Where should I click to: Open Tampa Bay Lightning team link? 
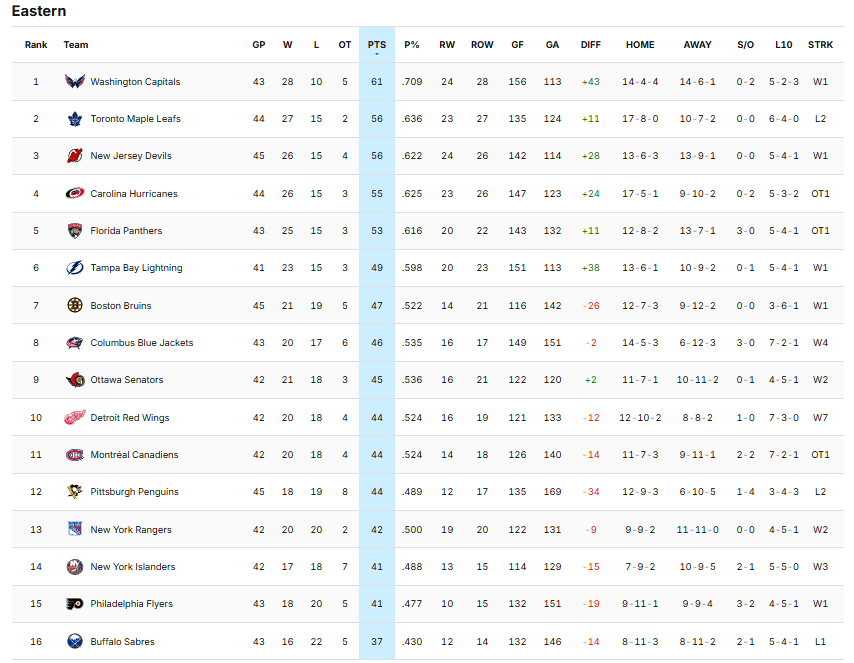coord(136,267)
